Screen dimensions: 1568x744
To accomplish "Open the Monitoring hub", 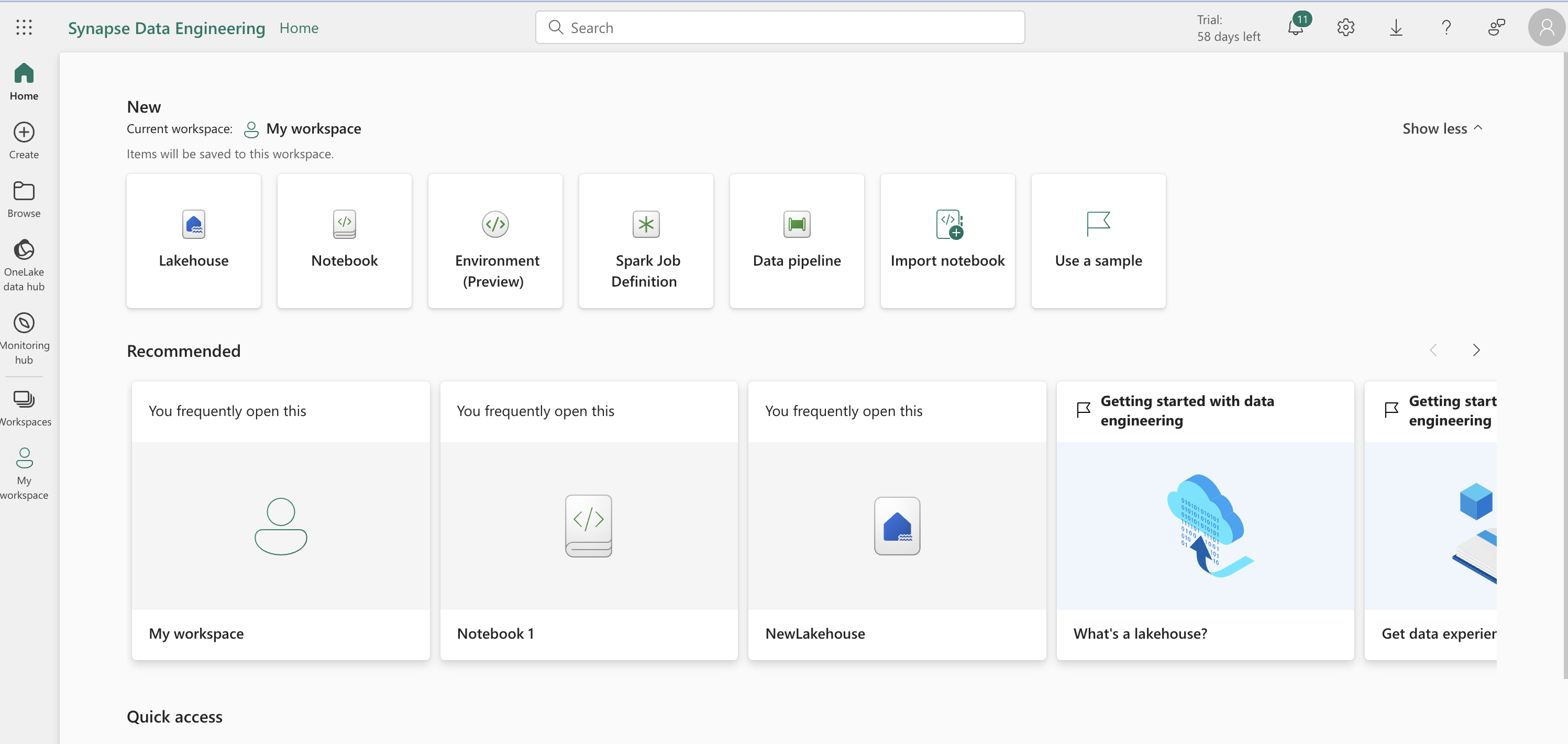I will coord(24,338).
